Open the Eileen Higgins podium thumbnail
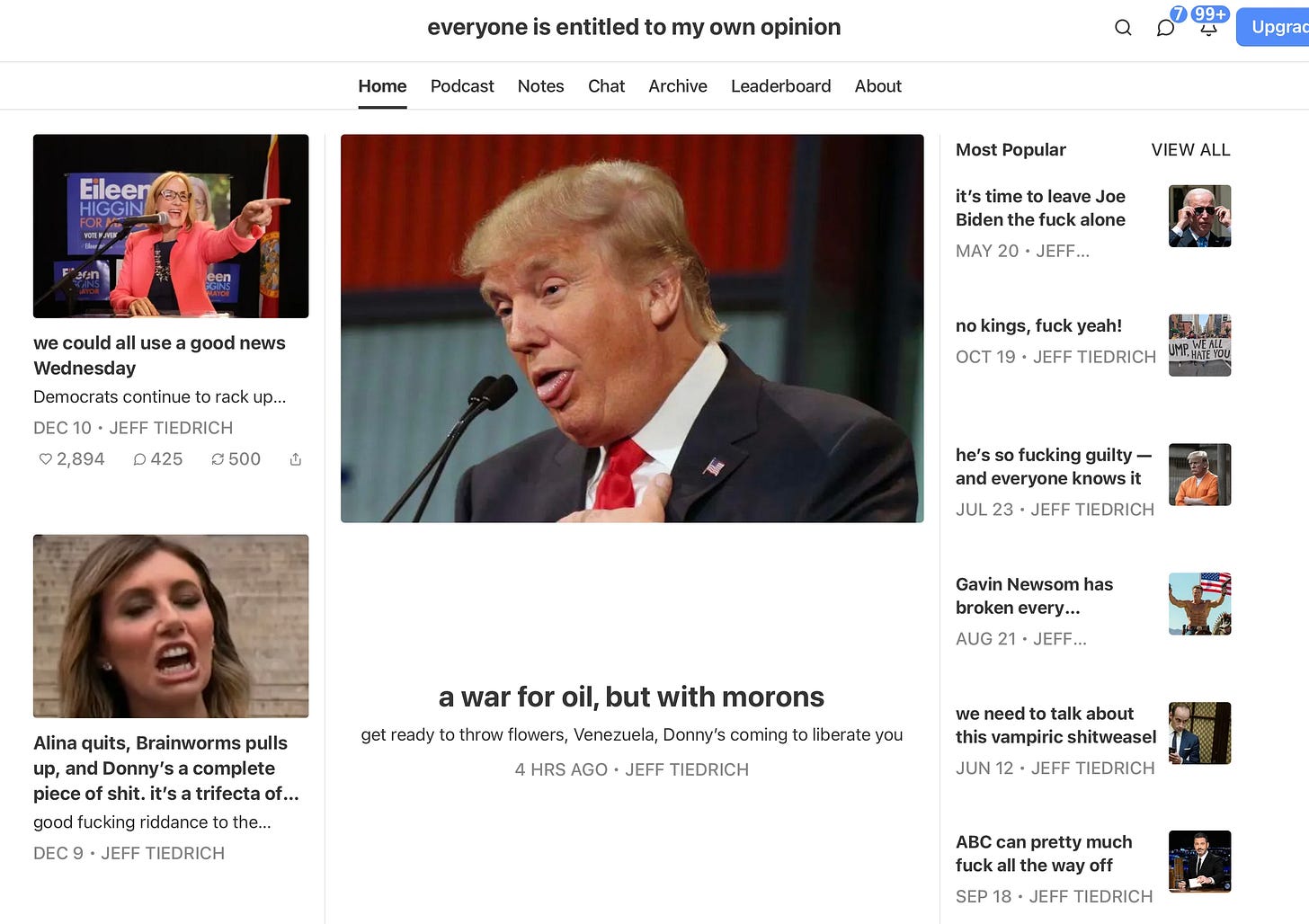Viewport: 1309px width, 924px height. click(x=171, y=227)
